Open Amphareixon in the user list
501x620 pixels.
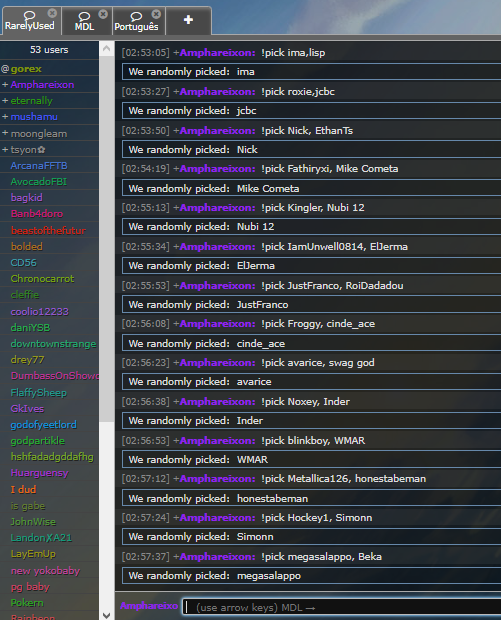point(42,85)
